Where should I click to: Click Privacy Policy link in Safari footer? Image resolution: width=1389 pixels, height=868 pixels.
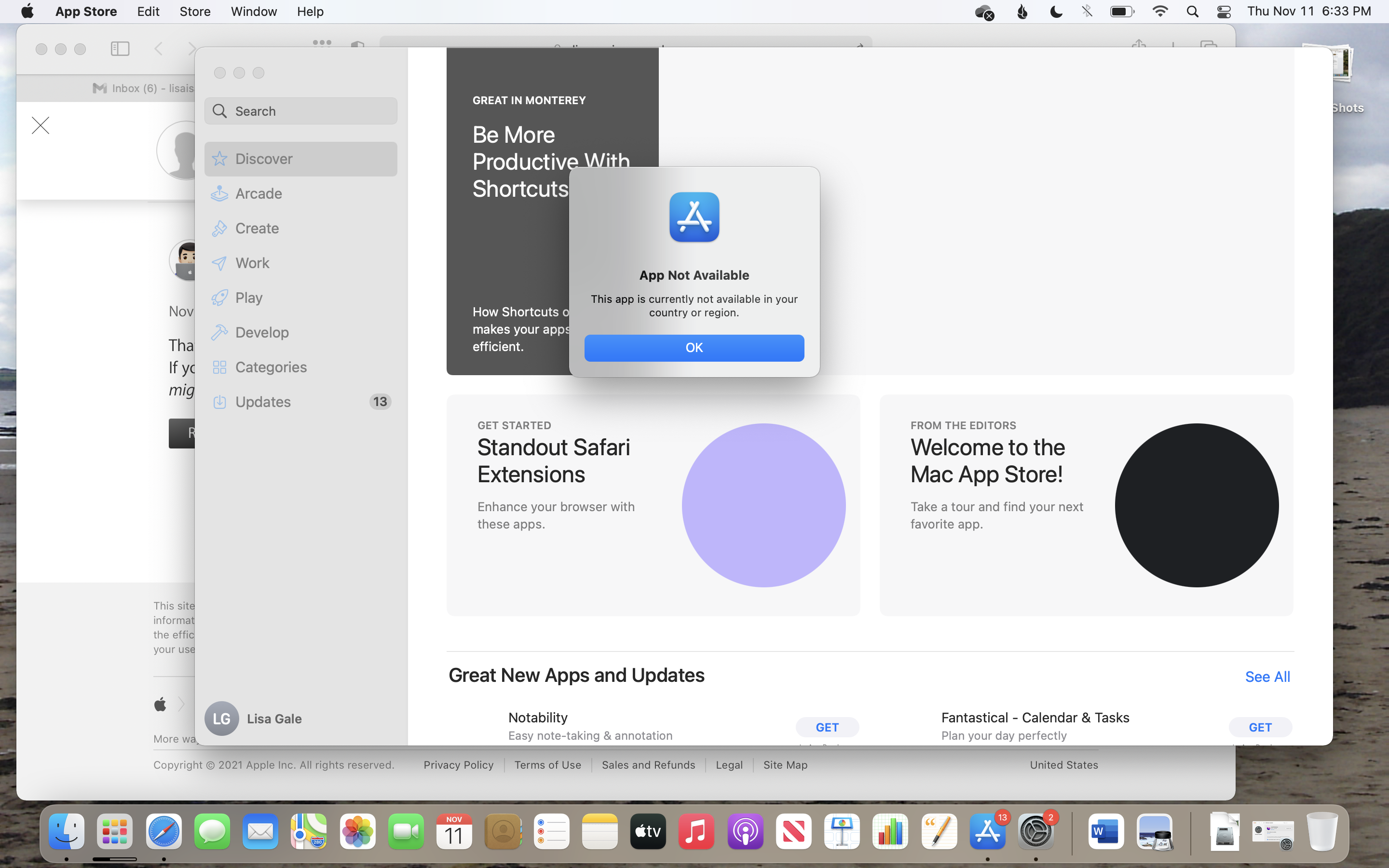coord(458,765)
